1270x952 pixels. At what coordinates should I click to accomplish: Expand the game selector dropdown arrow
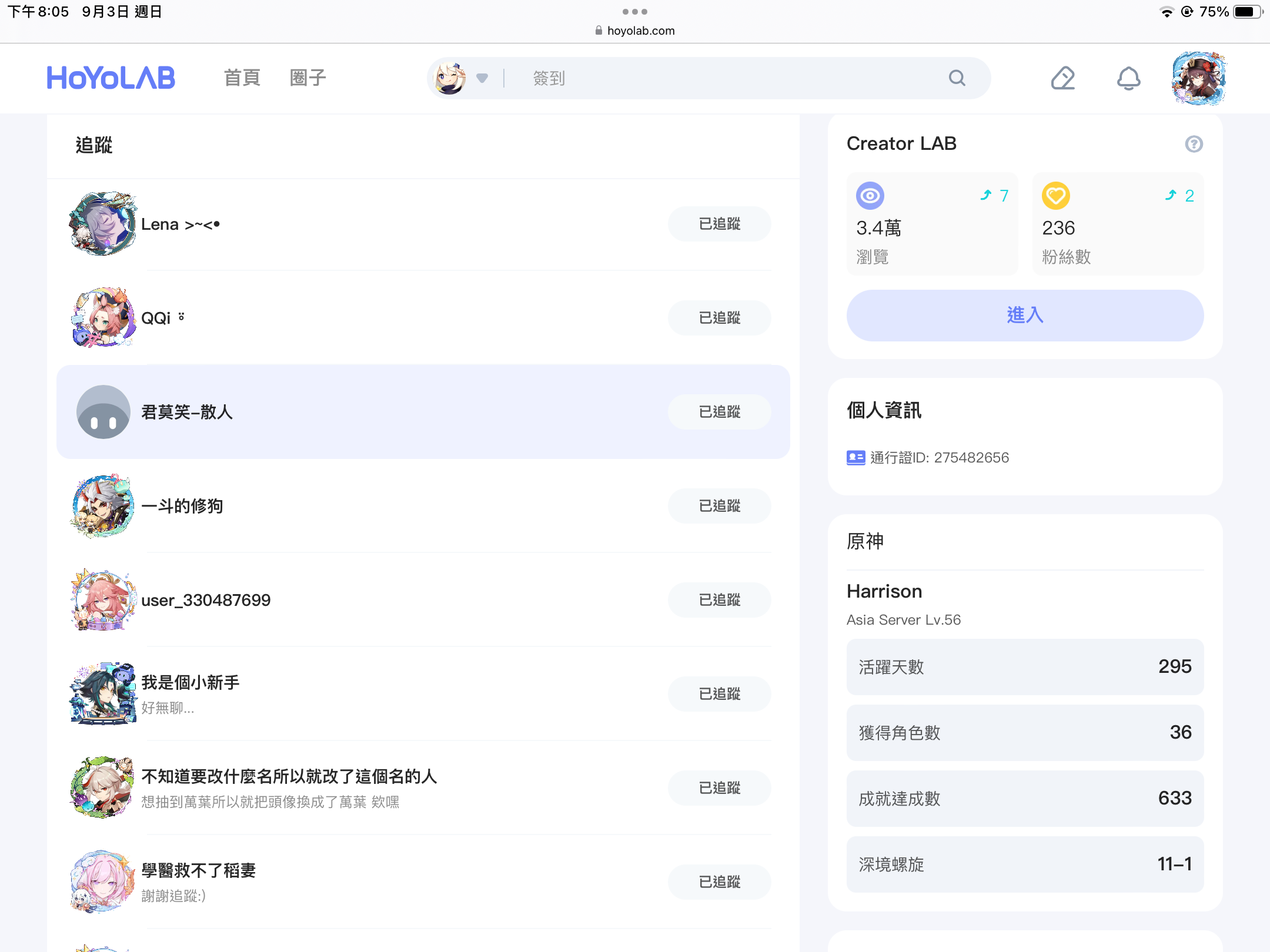coord(482,78)
